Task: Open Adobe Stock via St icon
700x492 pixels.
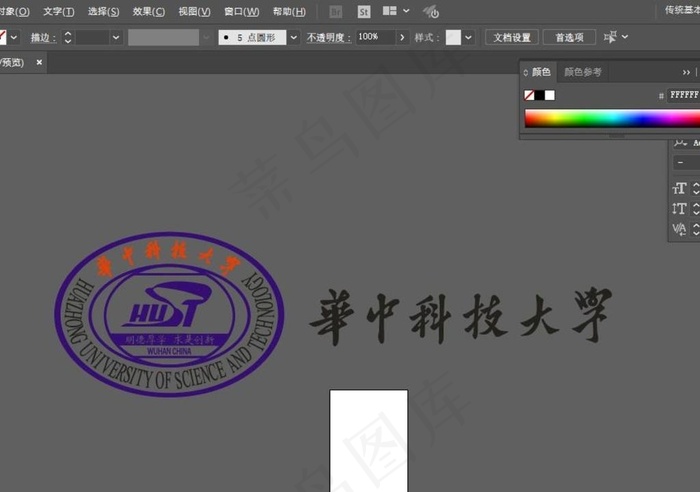Action: (364, 12)
